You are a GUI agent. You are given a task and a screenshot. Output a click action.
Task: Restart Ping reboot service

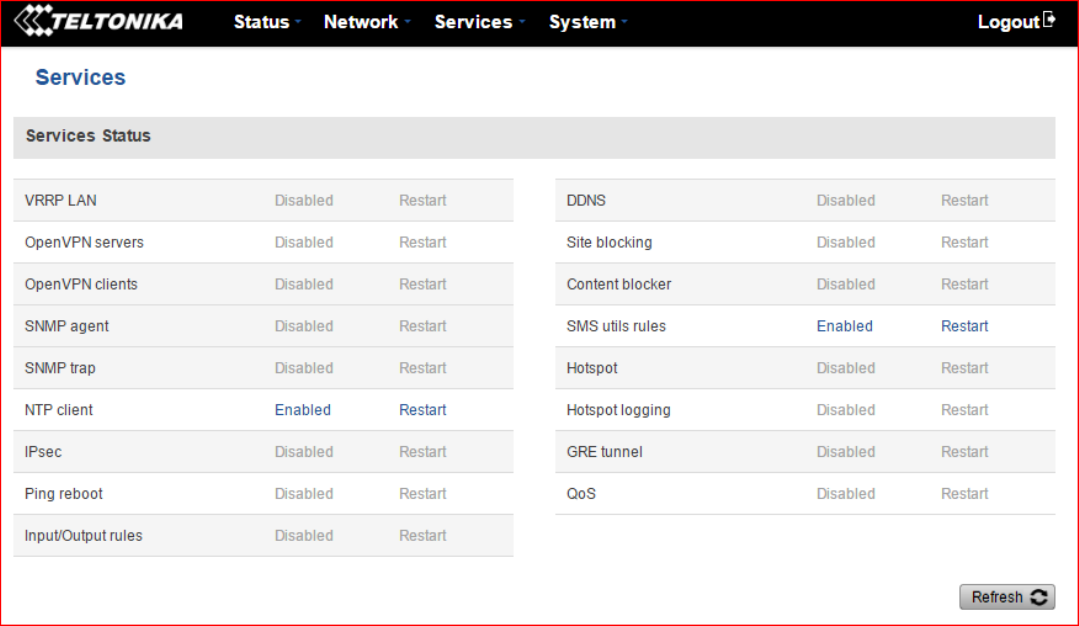[423, 494]
